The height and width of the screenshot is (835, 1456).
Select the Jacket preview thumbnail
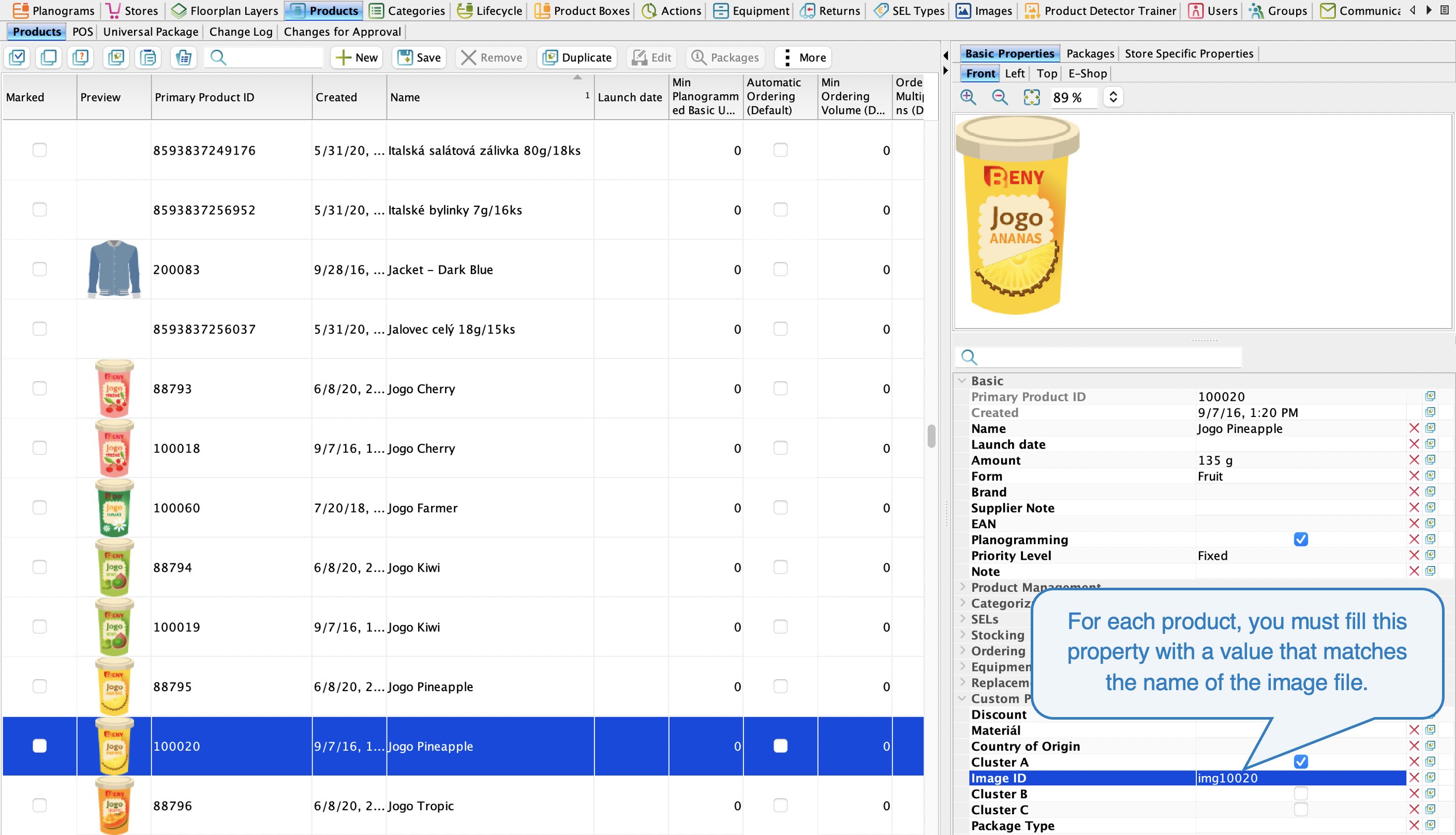click(114, 269)
